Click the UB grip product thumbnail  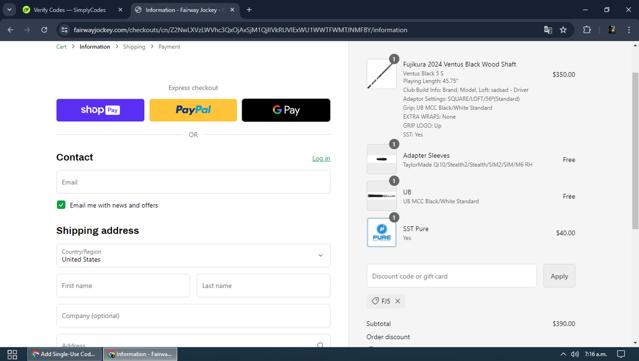tap(381, 196)
